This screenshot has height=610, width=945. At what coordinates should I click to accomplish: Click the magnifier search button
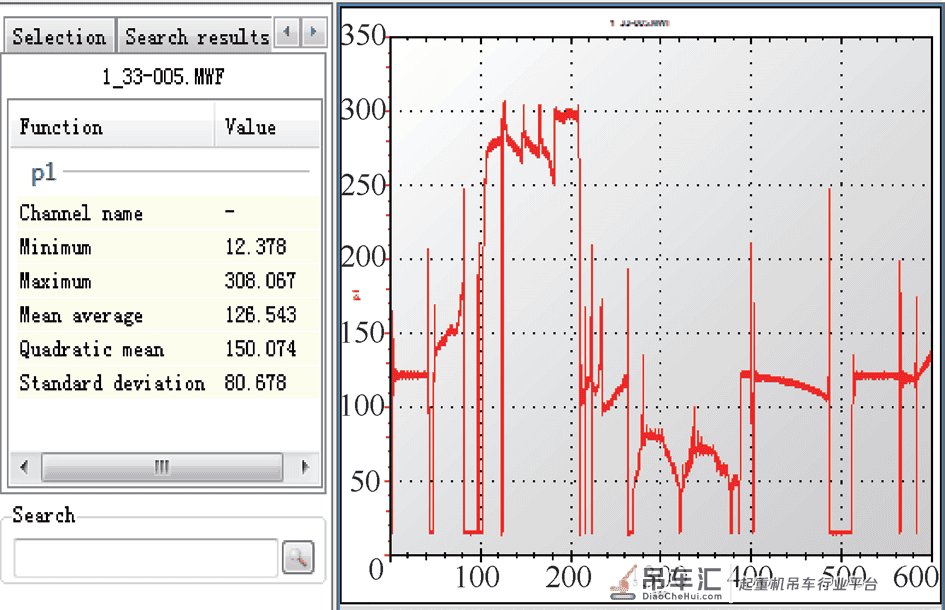click(298, 557)
